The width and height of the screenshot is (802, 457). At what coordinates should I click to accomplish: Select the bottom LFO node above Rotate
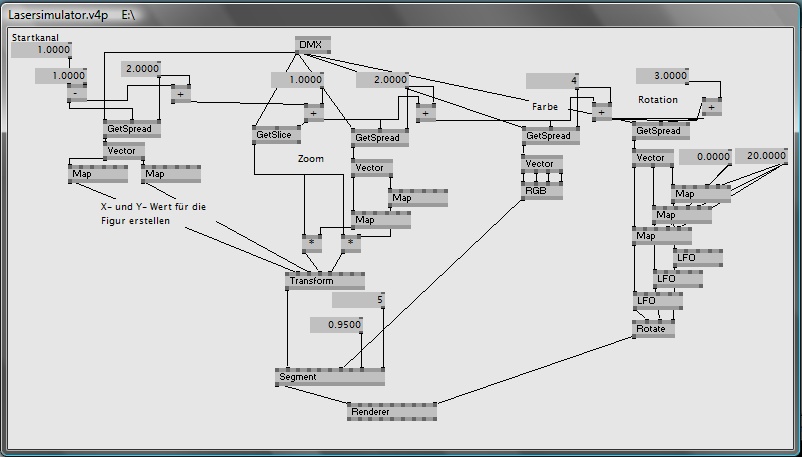tap(658, 300)
